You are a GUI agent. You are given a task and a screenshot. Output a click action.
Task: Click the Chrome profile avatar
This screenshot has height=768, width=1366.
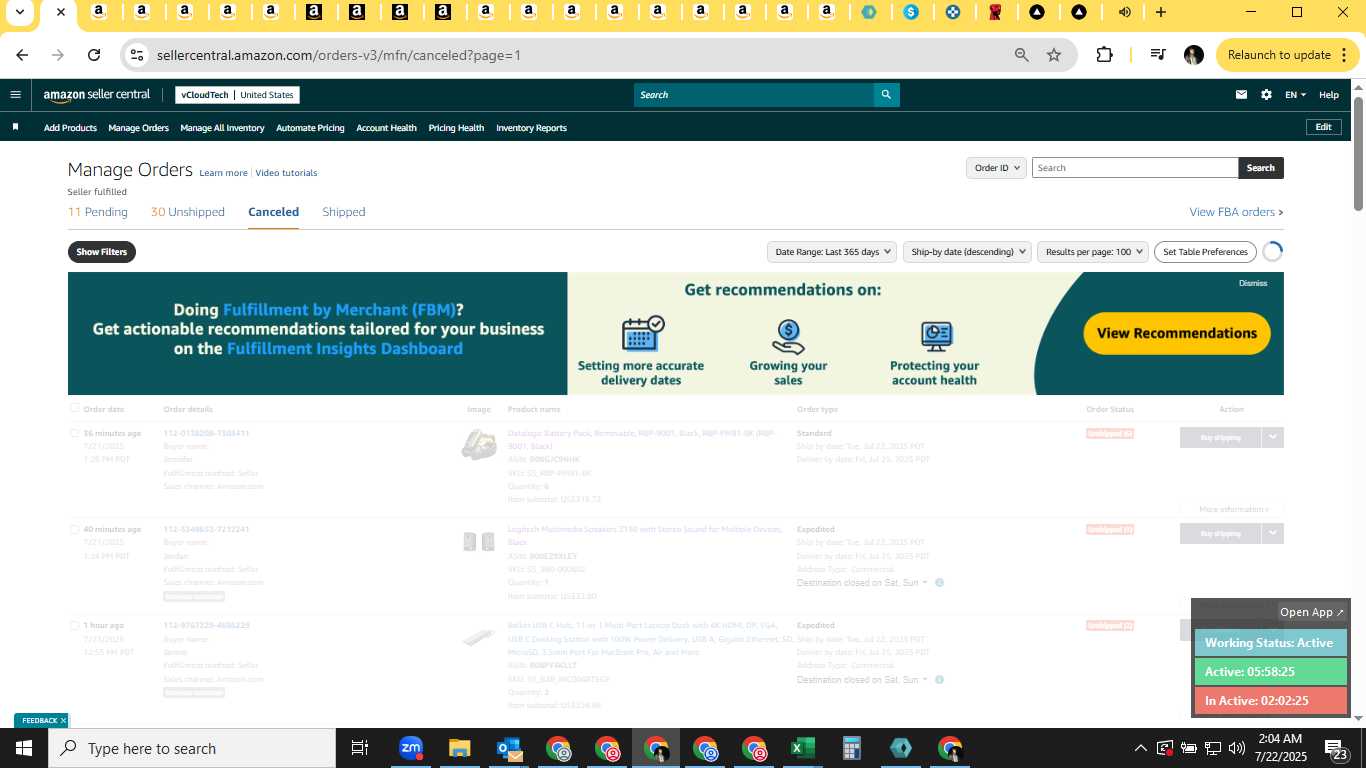click(x=1193, y=55)
